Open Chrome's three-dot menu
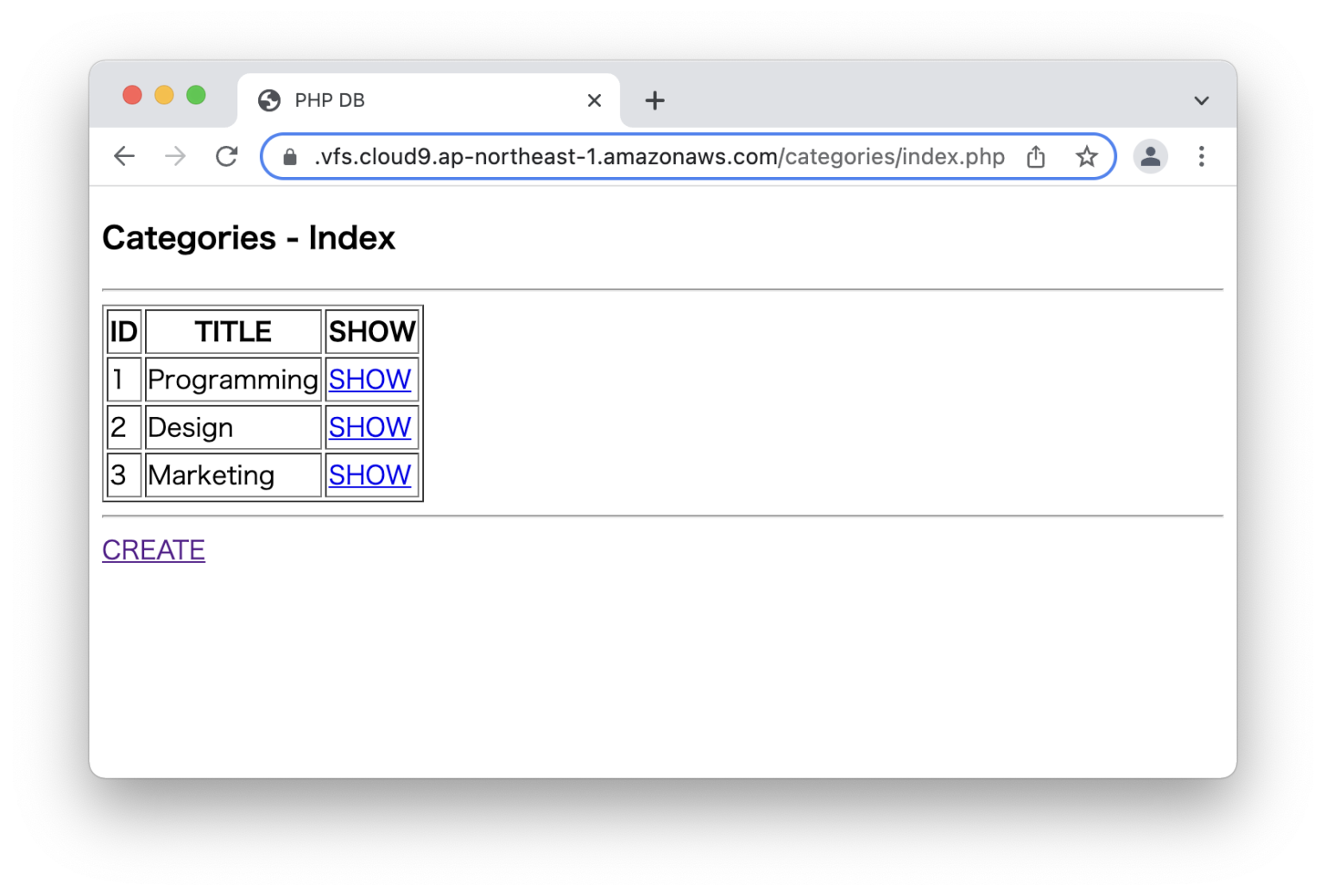Screen dimensions: 1326x896 [x=1201, y=156]
